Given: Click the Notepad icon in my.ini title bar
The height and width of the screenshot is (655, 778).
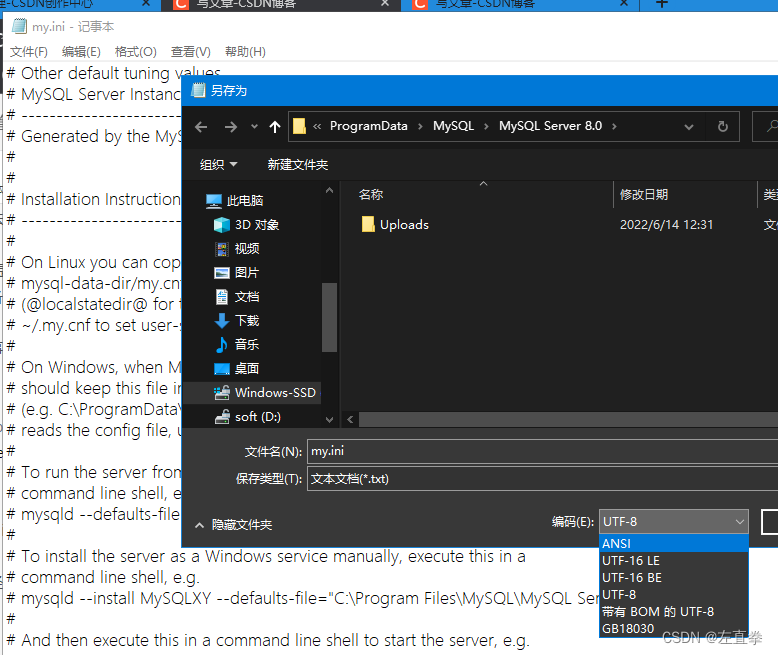Looking at the screenshot, I should (x=19, y=26).
